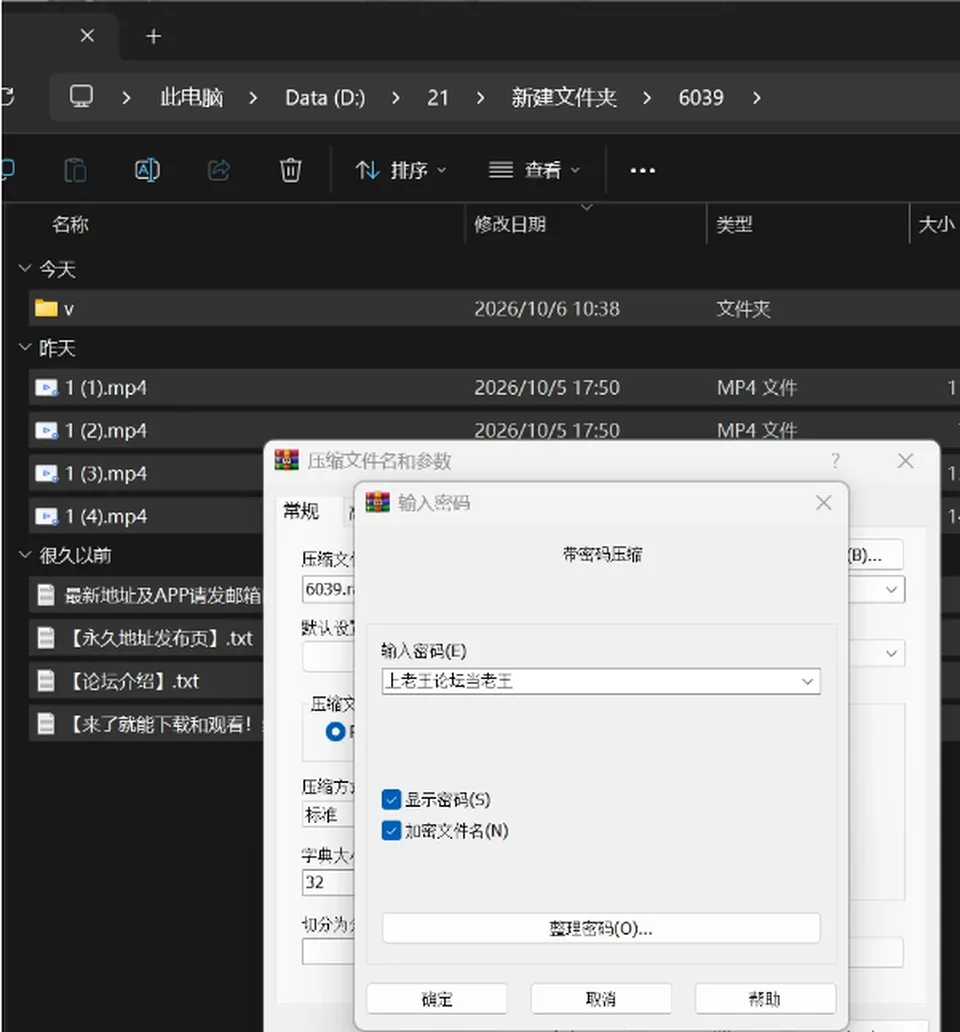Image resolution: width=960 pixels, height=1032 pixels.
Task: Navigate to 新建文件夹 in the breadcrumb
Action: pyautogui.click(x=564, y=98)
